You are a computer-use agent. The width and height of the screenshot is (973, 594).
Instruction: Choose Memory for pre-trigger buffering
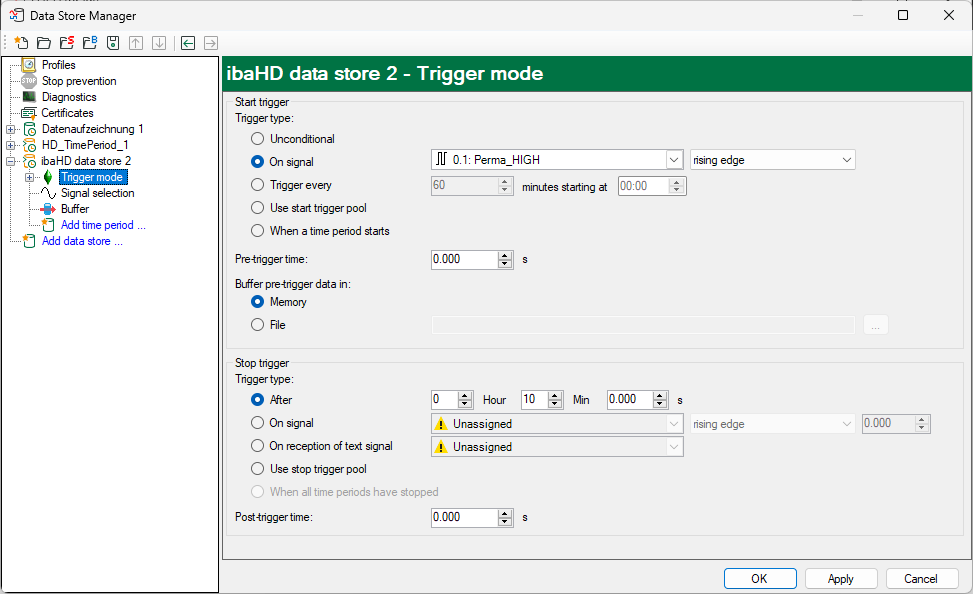coord(258,302)
